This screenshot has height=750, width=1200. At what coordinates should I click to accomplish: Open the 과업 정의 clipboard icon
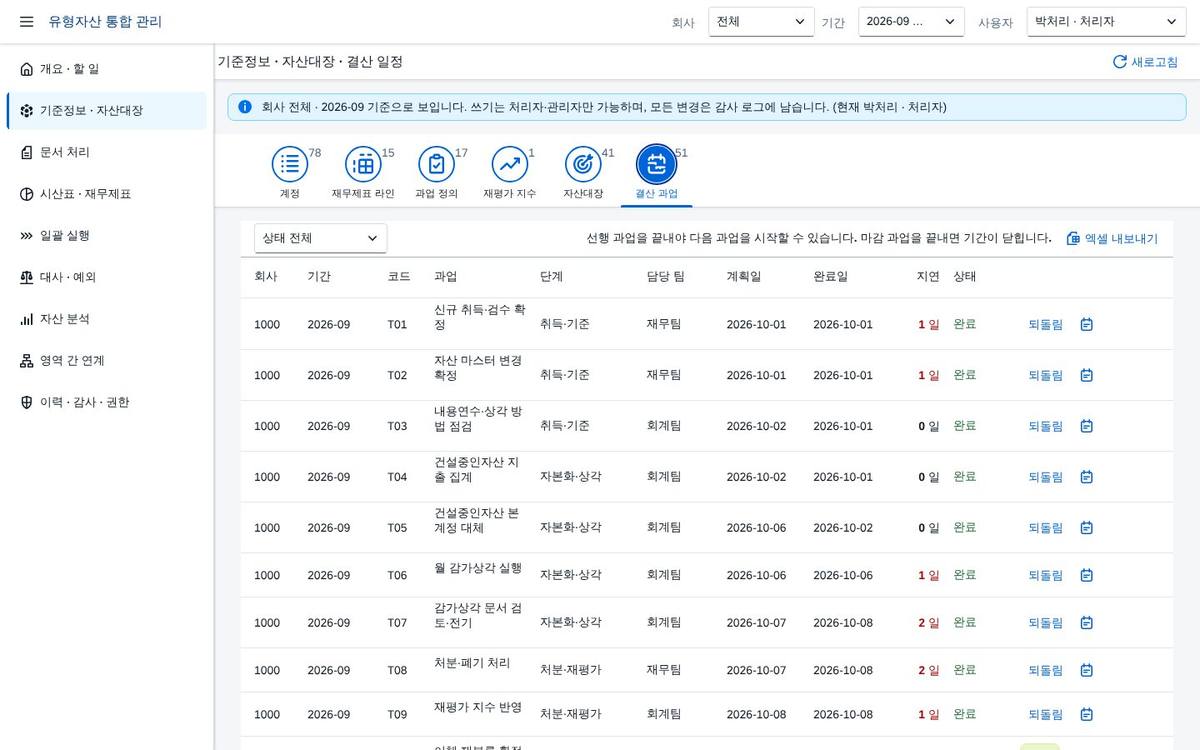(437, 164)
